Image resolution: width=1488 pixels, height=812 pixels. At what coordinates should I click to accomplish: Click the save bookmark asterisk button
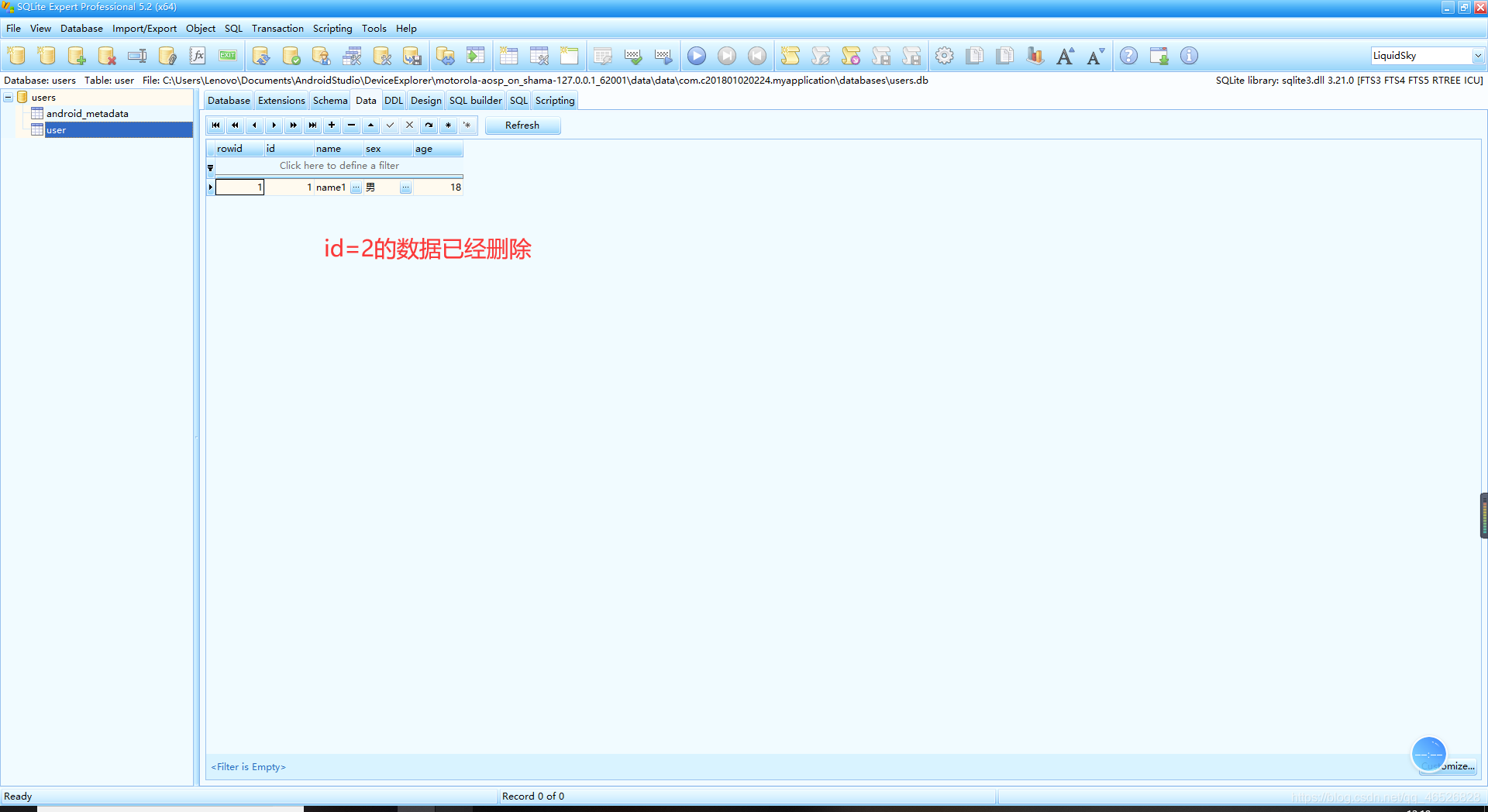(x=449, y=126)
